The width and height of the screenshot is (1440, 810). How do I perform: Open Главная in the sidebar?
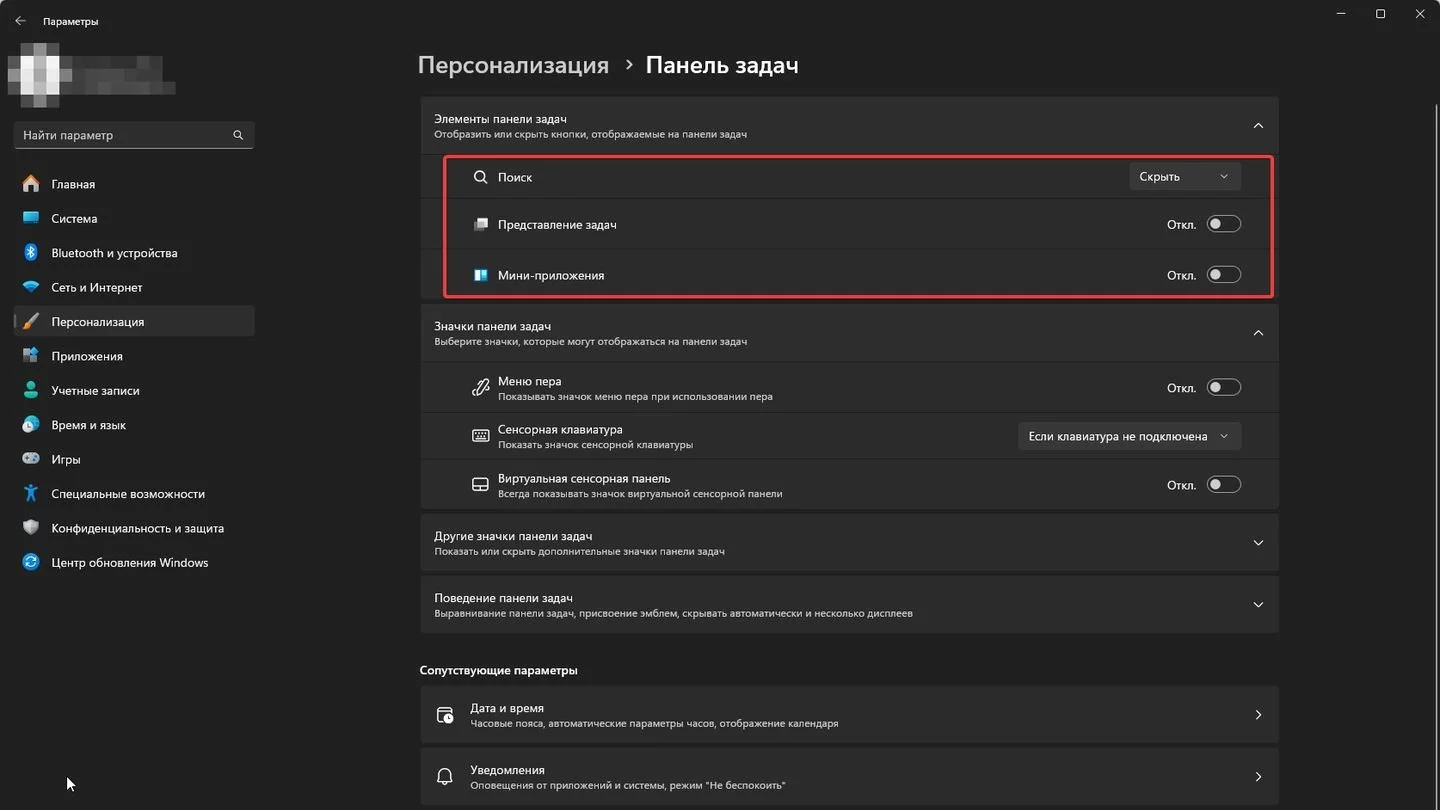(134, 184)
